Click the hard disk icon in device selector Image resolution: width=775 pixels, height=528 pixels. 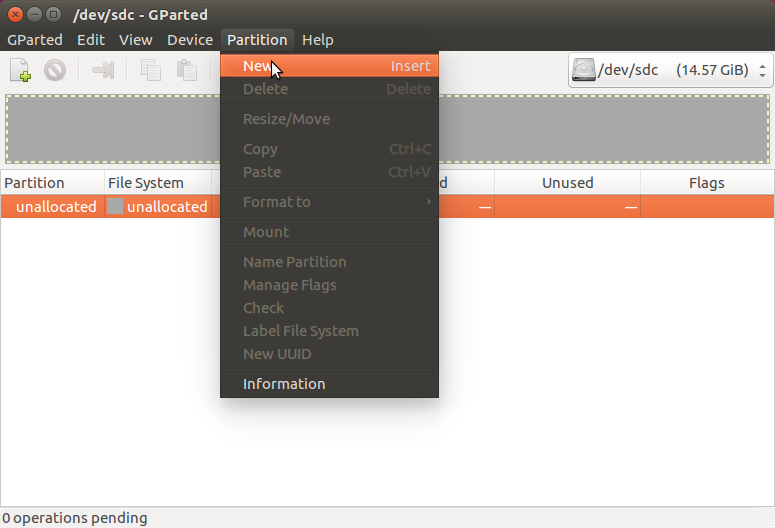(583, 70)
